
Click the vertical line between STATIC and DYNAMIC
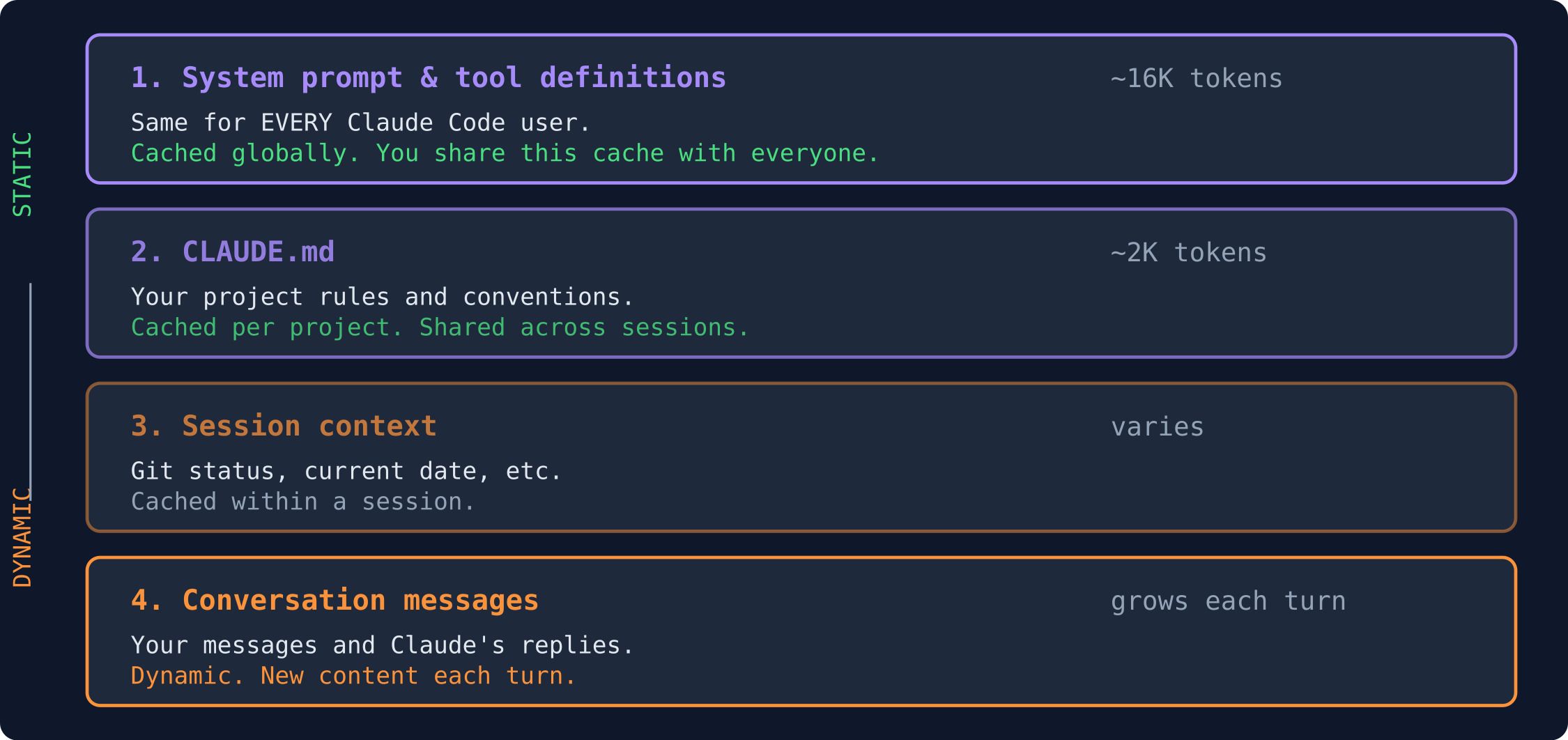[31, 383]
